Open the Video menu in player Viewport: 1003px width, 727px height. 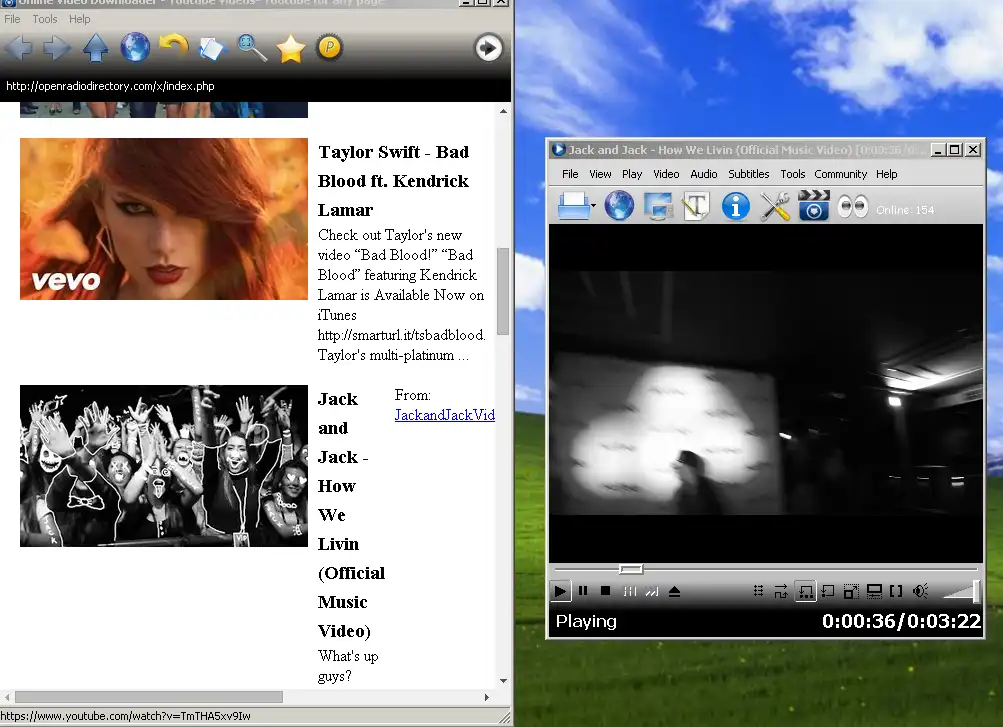click(666, 174)
